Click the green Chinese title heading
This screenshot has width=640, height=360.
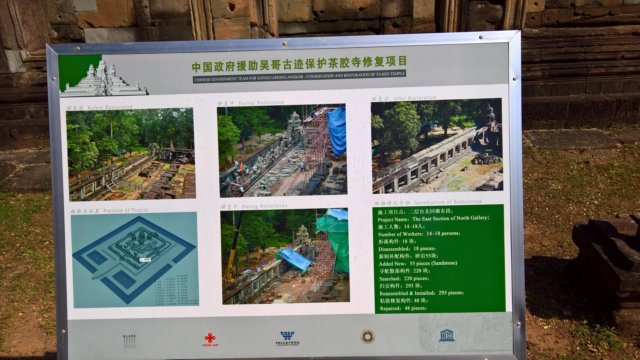click(300, 64)
